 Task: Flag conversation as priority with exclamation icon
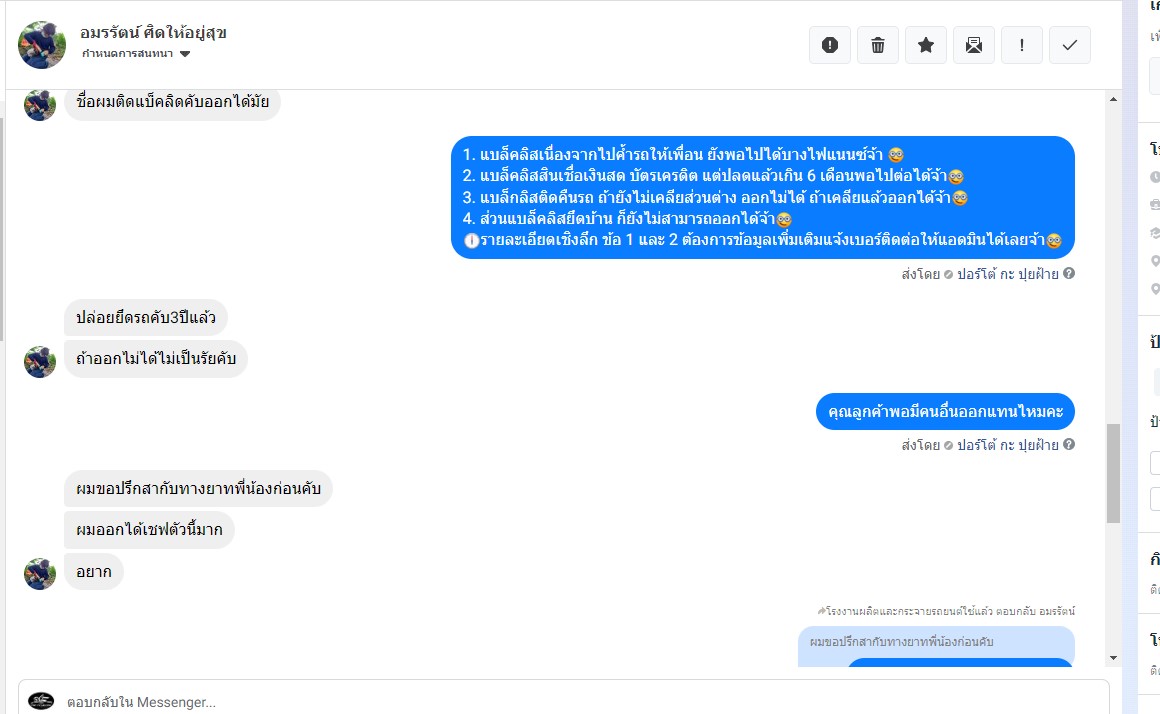tap(1022, 45)
